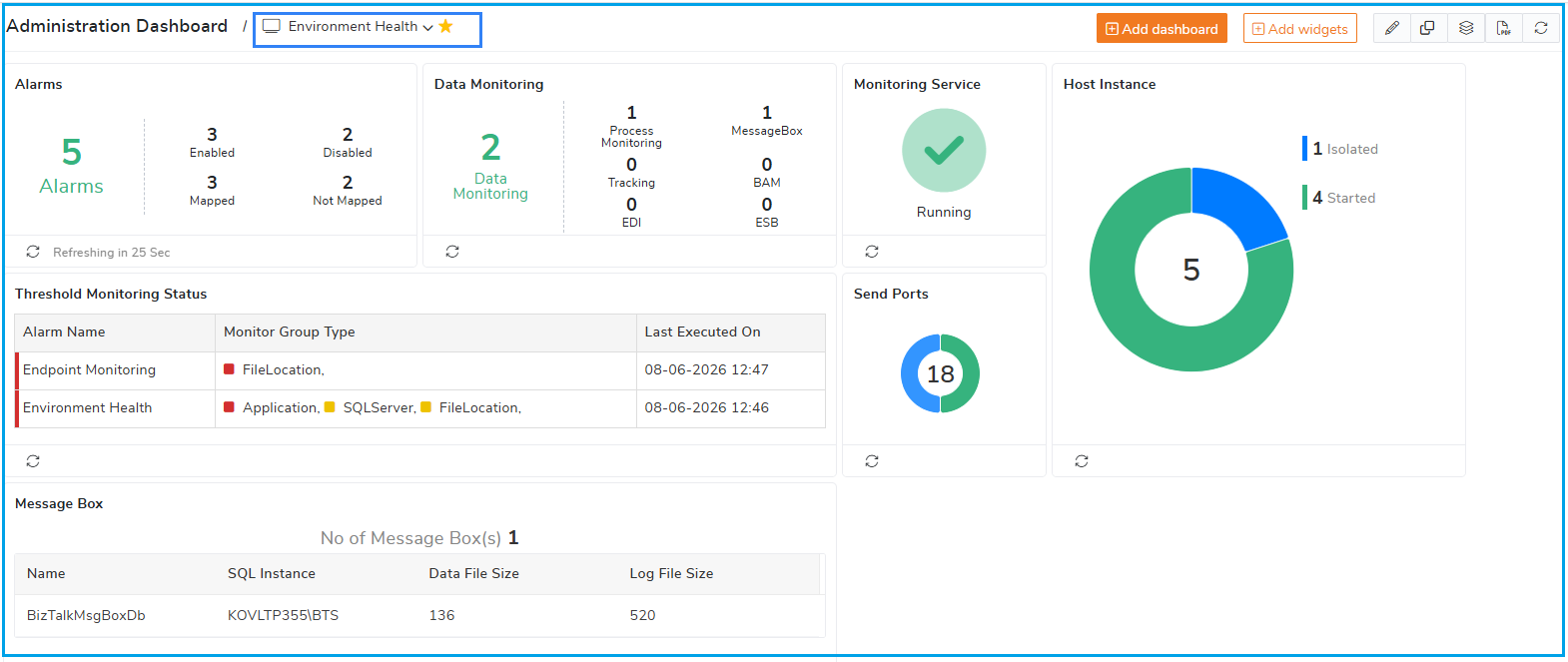Click the MessageBox monitoring count

(x=767, y=113)
